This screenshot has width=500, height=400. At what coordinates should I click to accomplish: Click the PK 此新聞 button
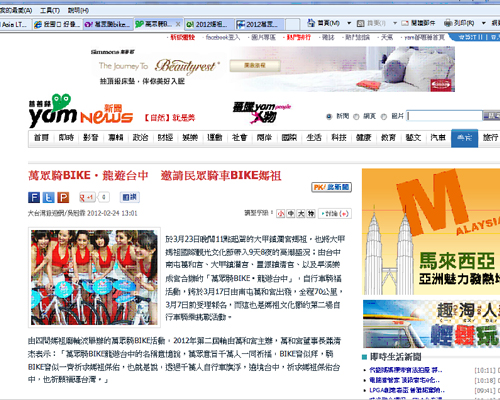coord(331,187)
